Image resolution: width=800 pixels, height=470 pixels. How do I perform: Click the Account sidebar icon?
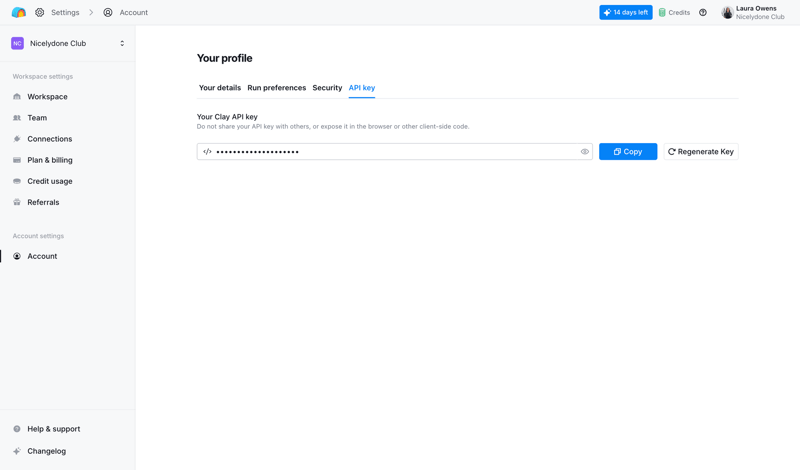point(17,256)
